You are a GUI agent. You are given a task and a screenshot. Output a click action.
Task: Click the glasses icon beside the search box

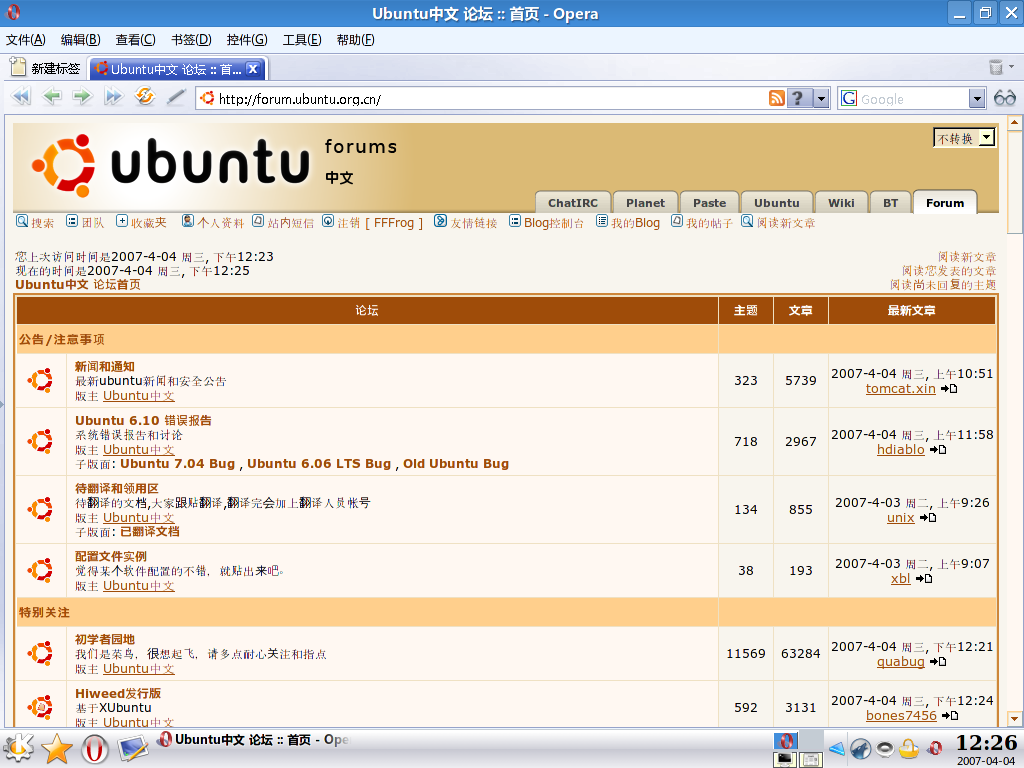[x=1004, y=98]
